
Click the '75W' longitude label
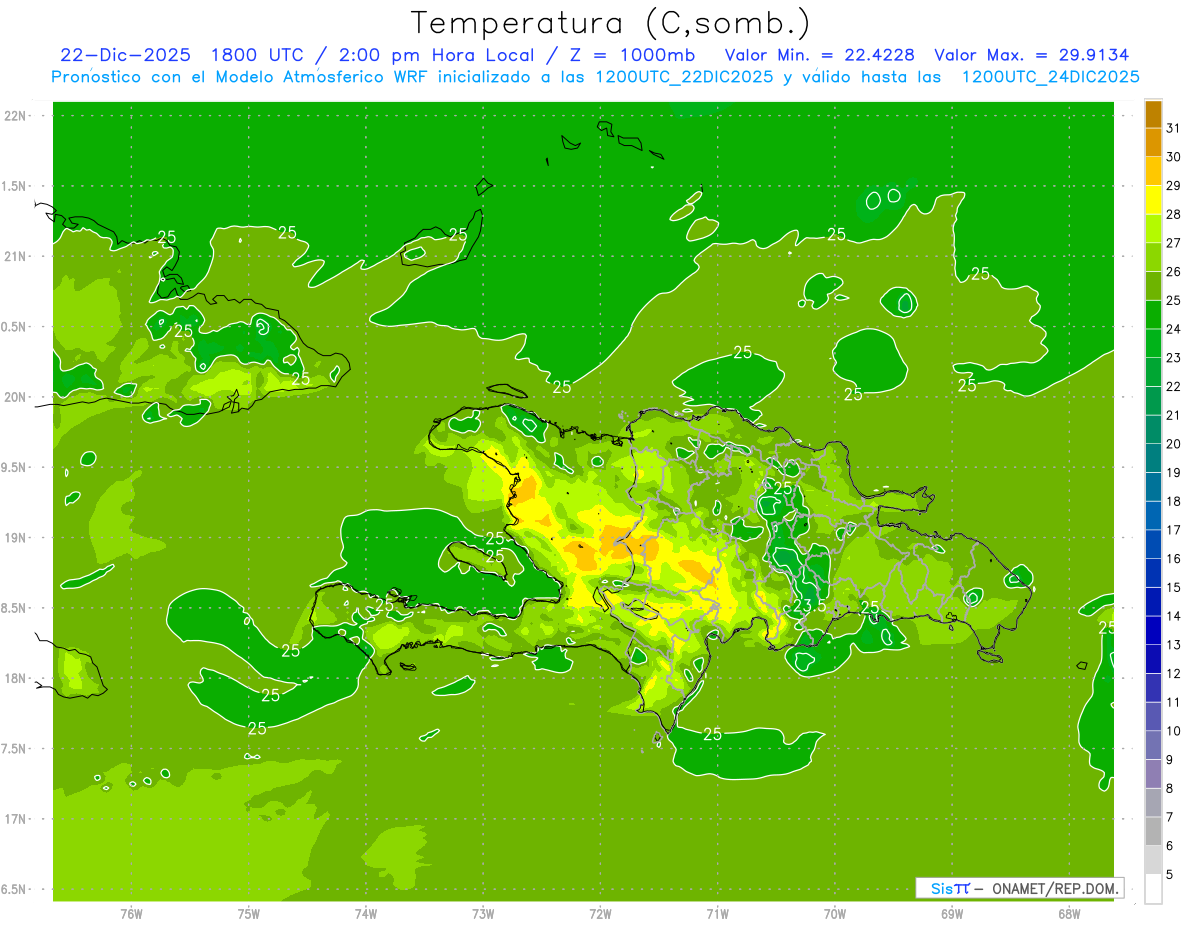pos(249,913)
